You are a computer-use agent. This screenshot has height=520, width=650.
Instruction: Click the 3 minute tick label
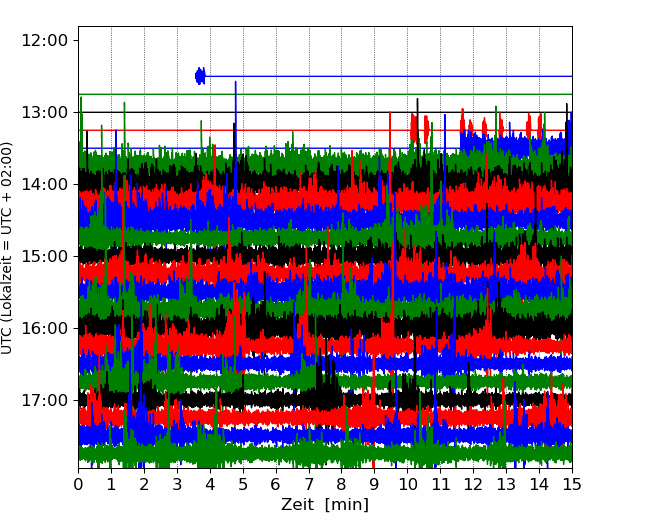click(177, 484)
